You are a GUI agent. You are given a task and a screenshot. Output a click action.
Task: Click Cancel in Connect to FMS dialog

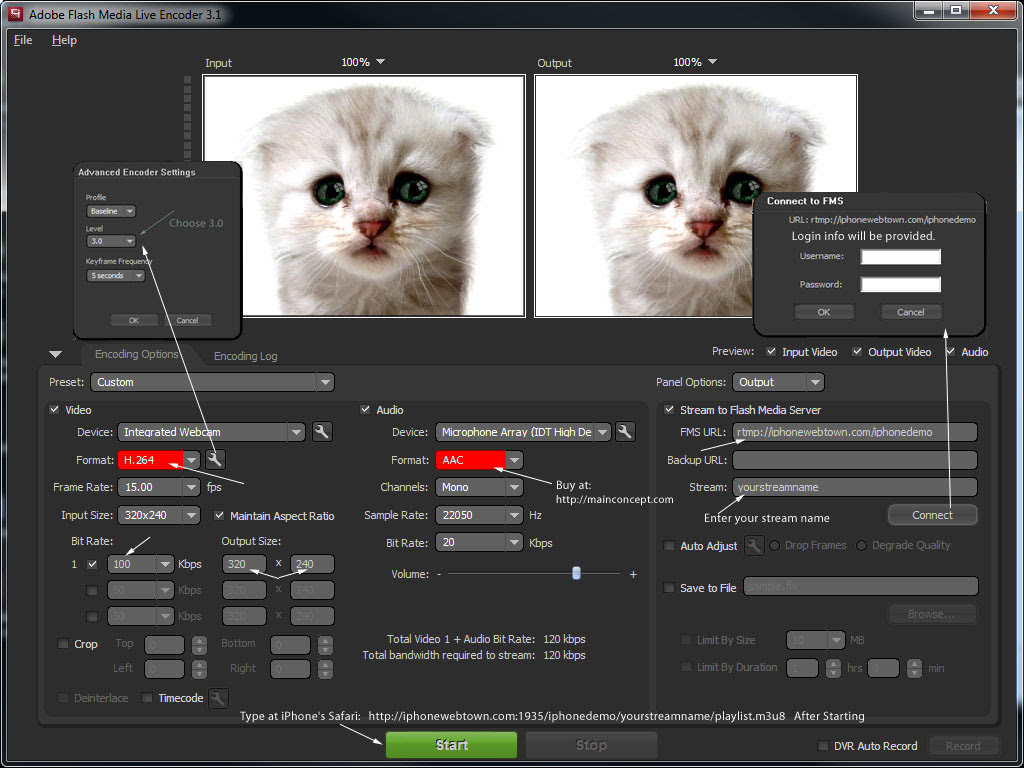910,312
